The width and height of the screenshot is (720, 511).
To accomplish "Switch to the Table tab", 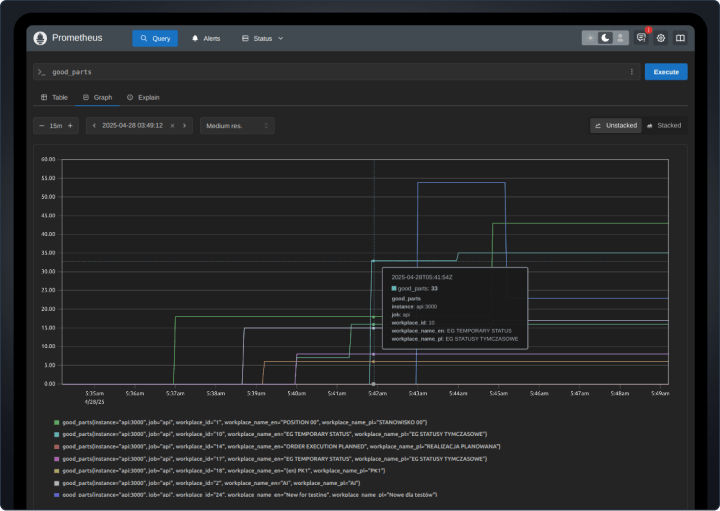I will coord(54,97).
